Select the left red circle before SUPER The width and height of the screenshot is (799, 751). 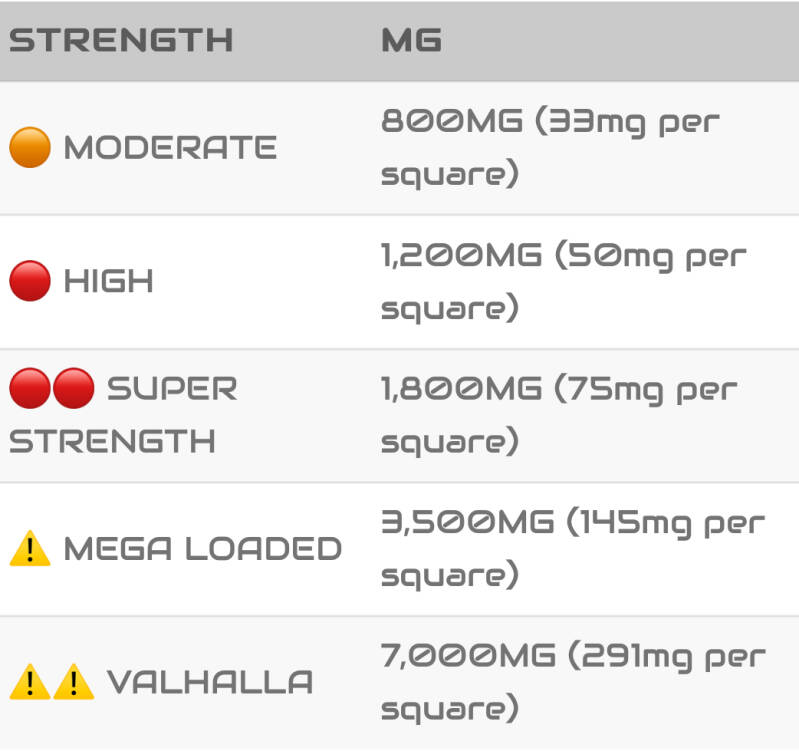[x=30, y=387]
